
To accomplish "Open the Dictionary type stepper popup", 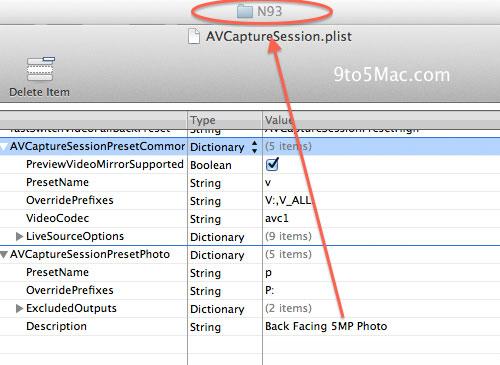I will (254, 147).
